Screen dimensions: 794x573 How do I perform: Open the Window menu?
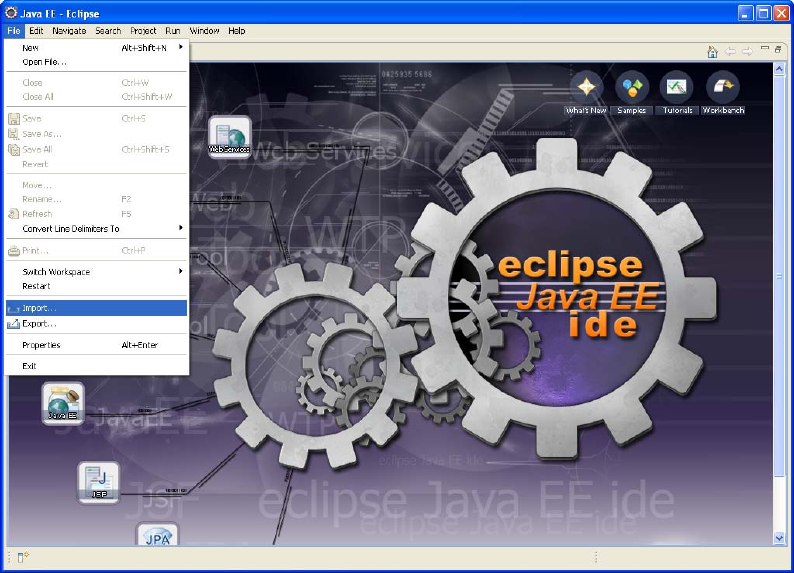(205, 31)
